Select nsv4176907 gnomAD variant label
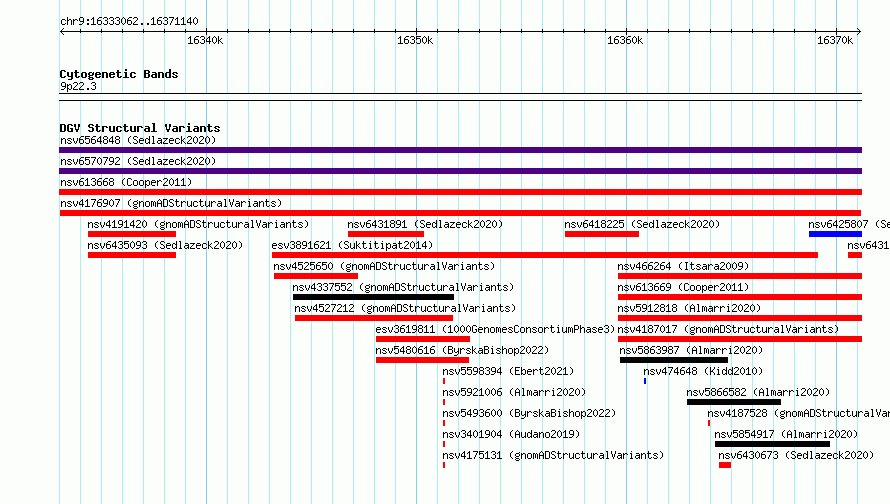This screenshot has height=504, width=890. tap(171, 203)
